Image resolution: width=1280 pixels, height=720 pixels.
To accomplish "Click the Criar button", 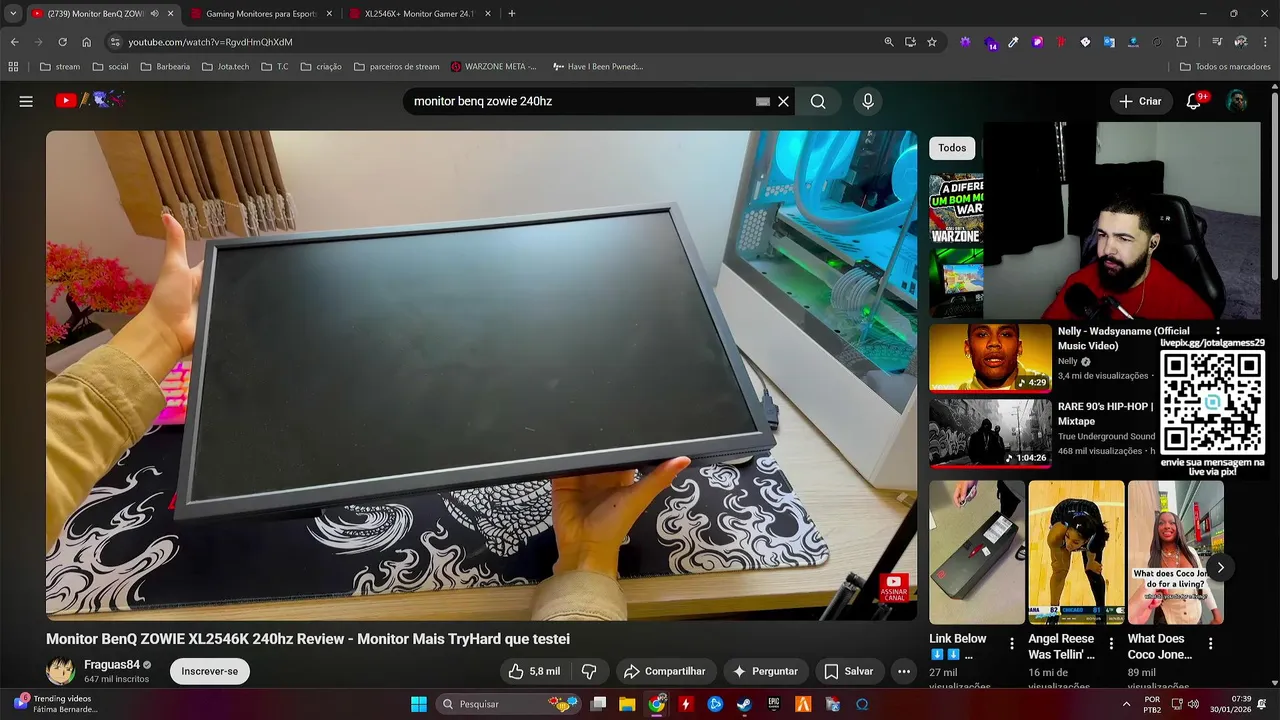I will tap(1140, 101).
